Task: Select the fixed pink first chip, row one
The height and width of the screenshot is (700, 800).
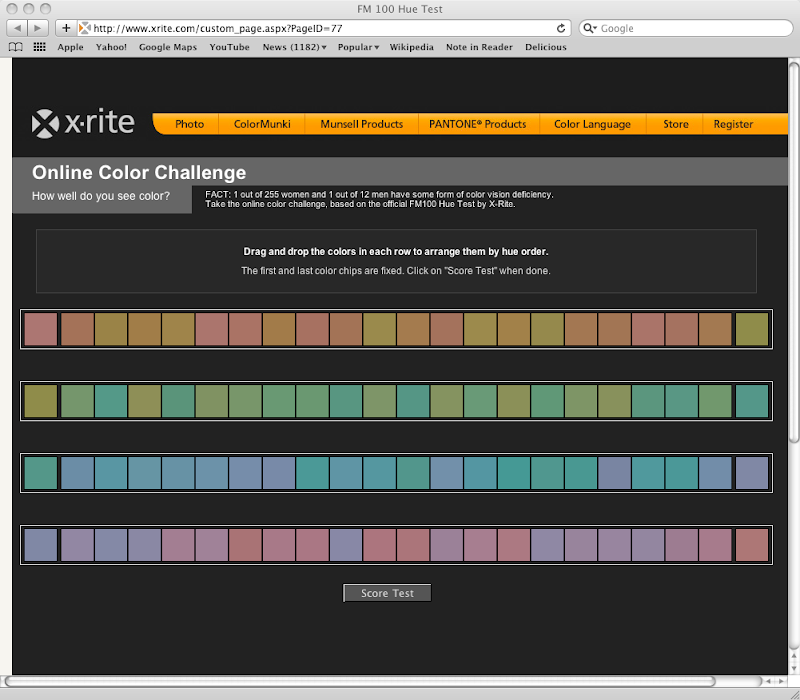Action: [41, 329]
